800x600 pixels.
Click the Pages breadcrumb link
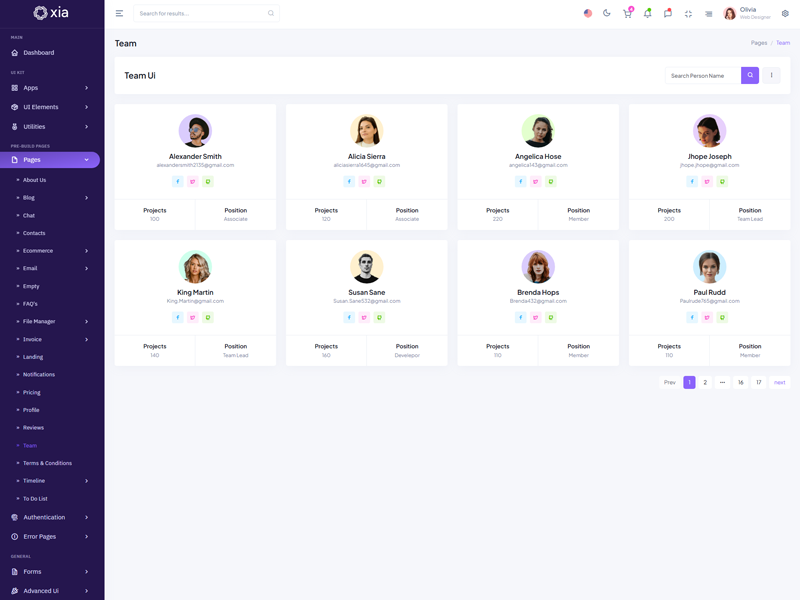(758, 43)
